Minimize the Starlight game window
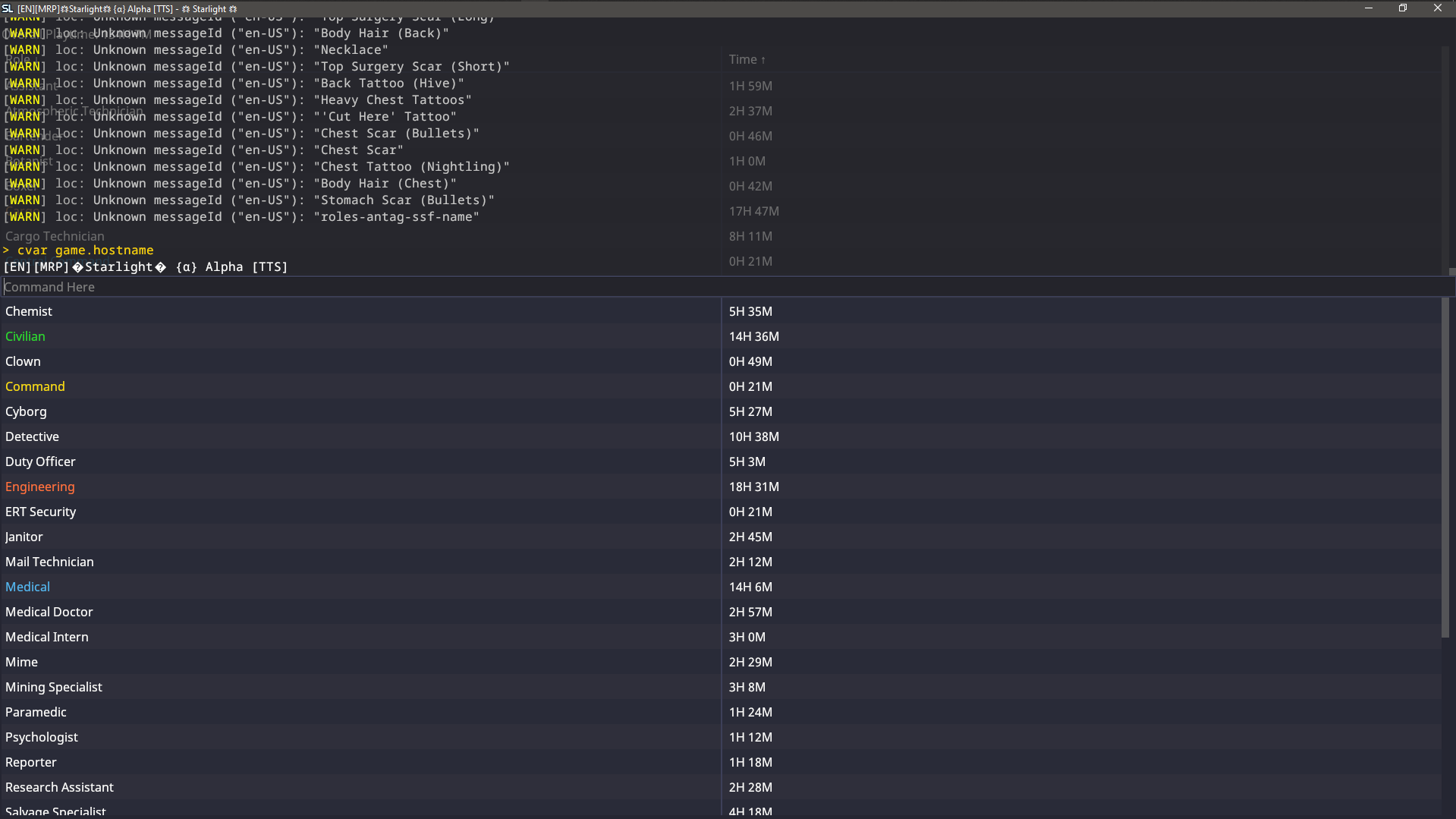The width and height of the screenshot is (1456, 819). pyautogui.click(x=1369, y=8)
